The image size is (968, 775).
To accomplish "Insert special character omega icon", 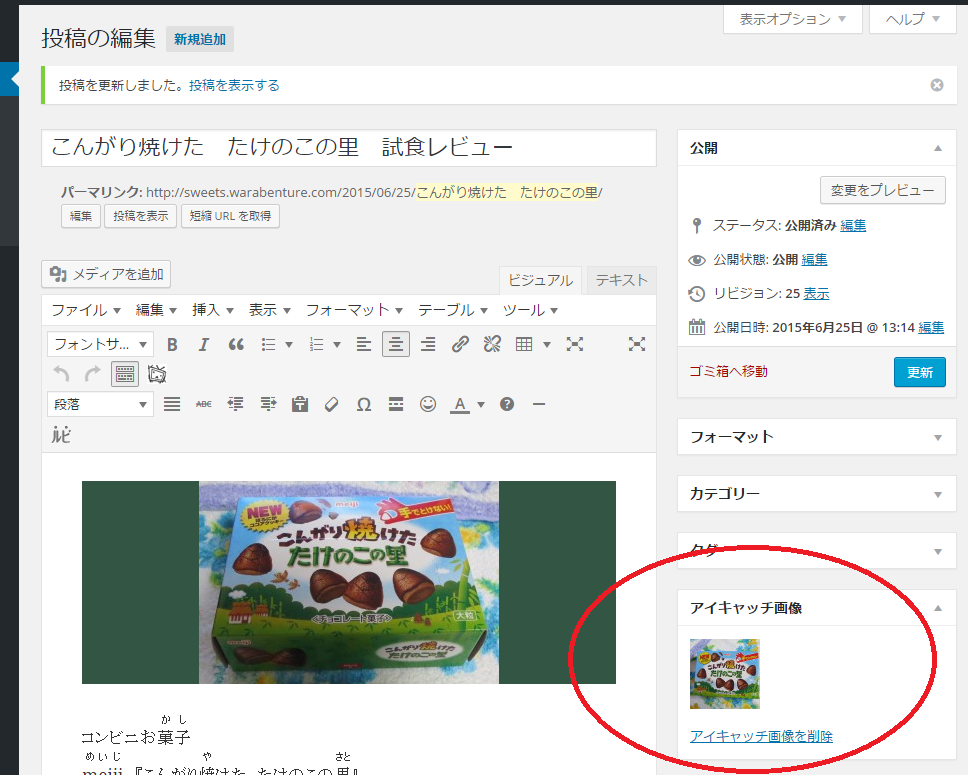I will click(364, 404).
